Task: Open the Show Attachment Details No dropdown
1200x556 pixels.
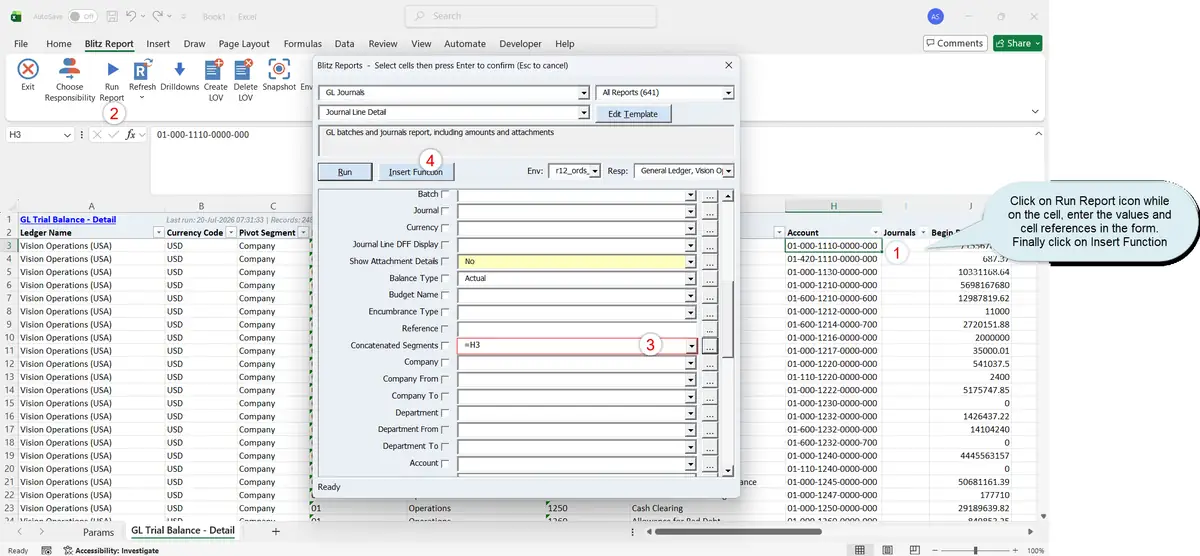Action: click(x=690, y=262)
